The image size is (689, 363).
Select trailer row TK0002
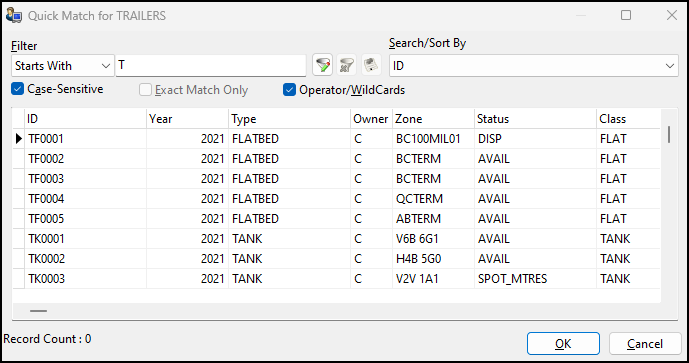(x=336, y=259)
